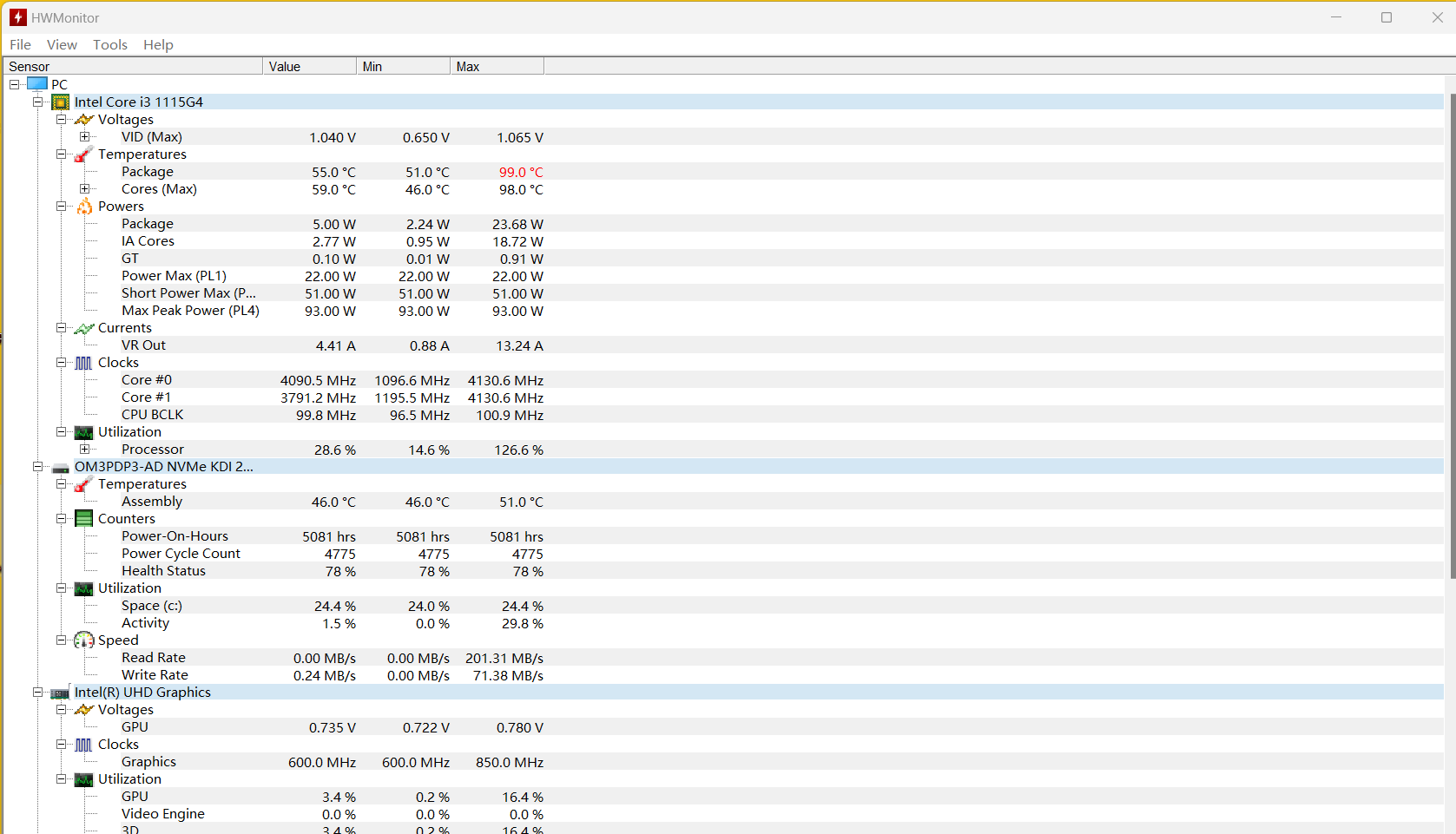Collapse the Intel Core i3 1115G4 node
Image resolution: width=1456 pixels, height=834 pixels.
tap(38, 102)
